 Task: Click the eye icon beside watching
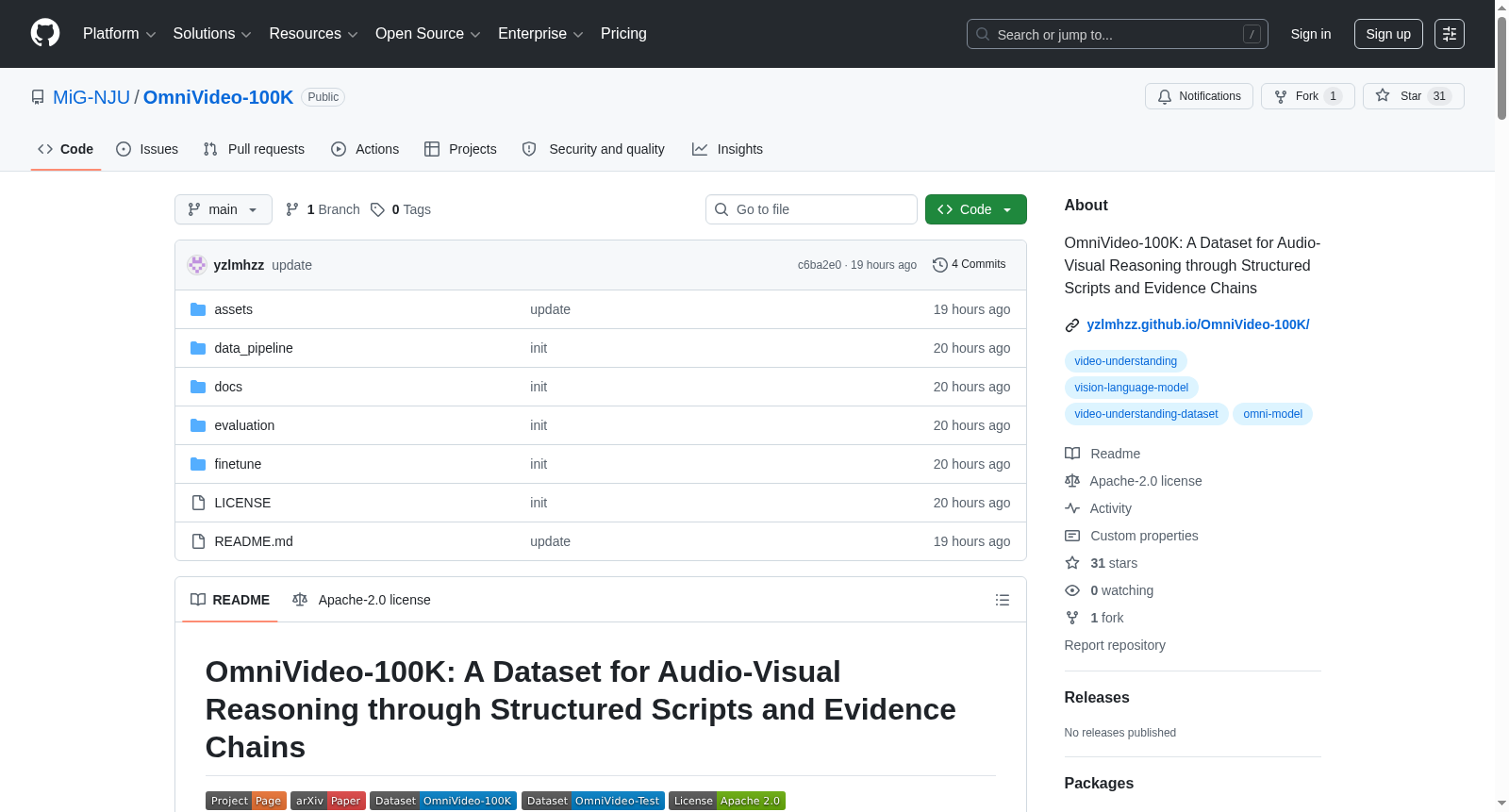pos(1072,590)
